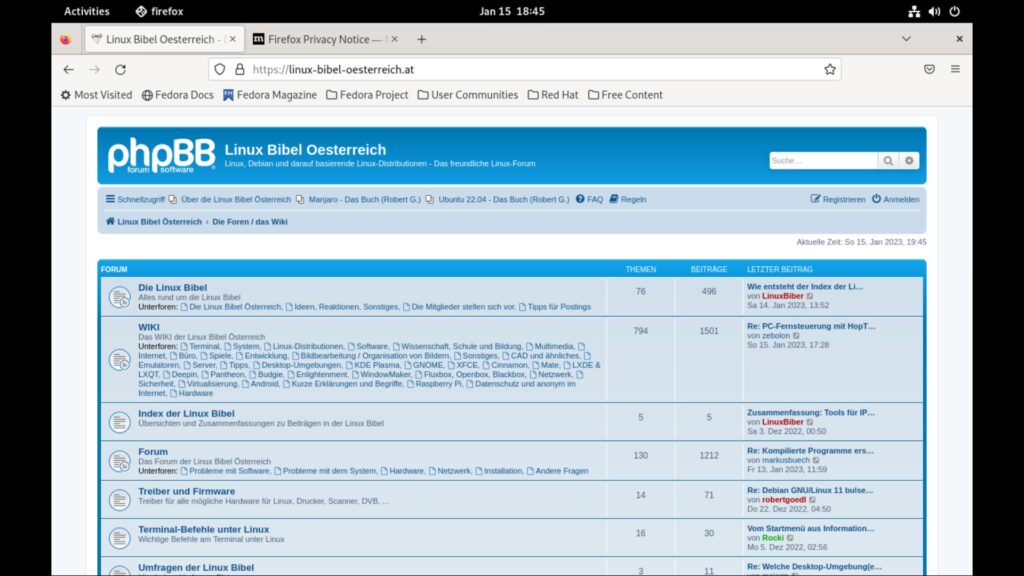Open the clock showing Jan 15 18:45

[x=512, y=11]
